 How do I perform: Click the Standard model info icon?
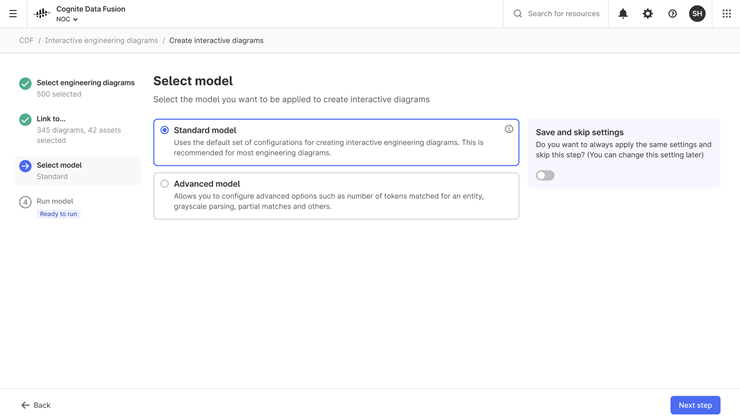tap(509, 129)
